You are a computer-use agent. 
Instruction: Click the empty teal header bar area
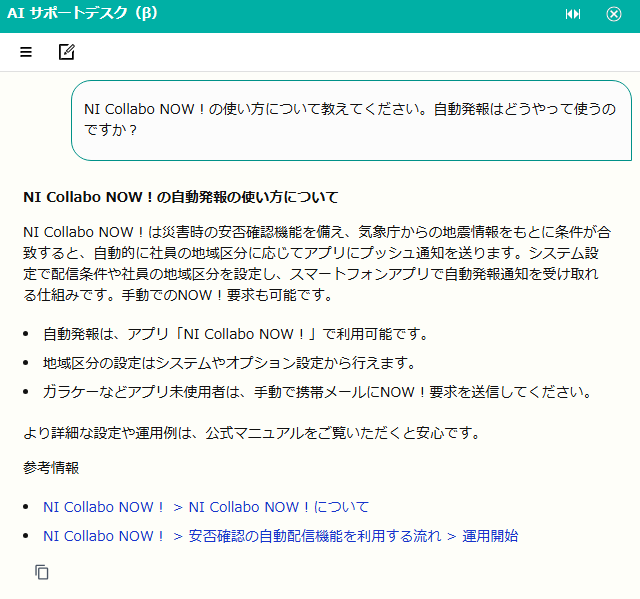pyautogui.click(x=350, y=14)
